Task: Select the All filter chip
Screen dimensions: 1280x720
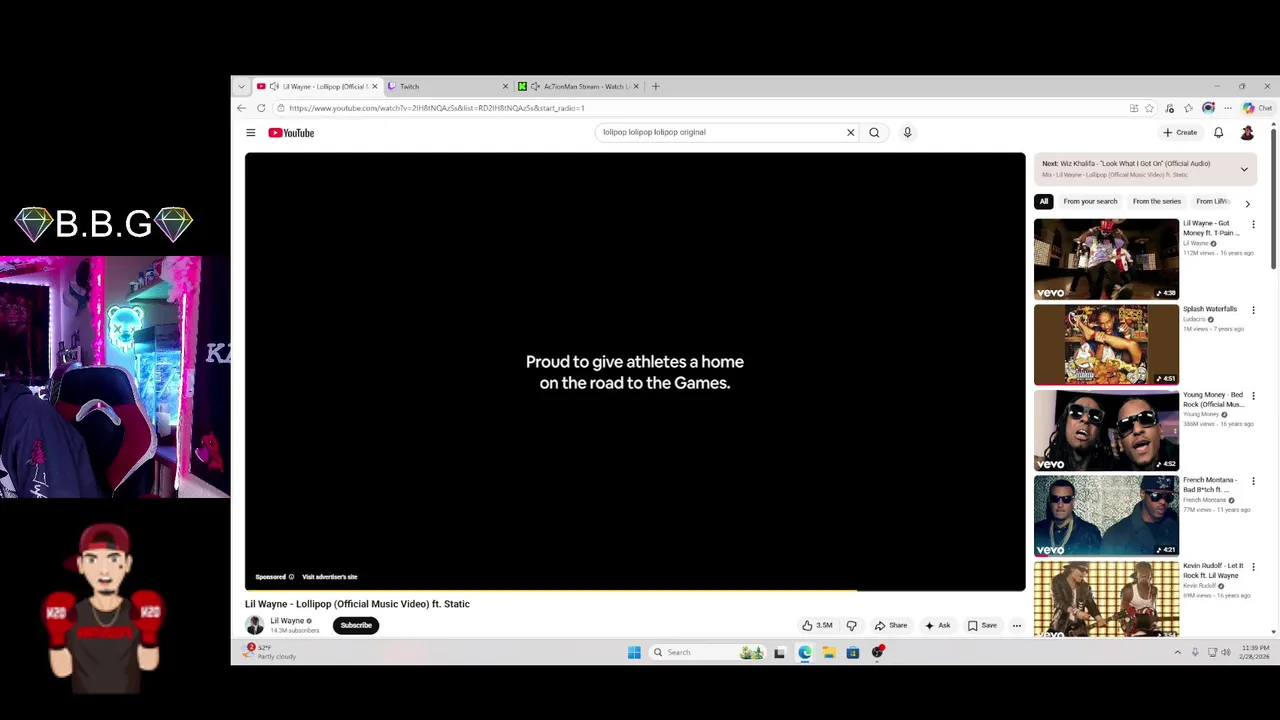Action: 1044,201
